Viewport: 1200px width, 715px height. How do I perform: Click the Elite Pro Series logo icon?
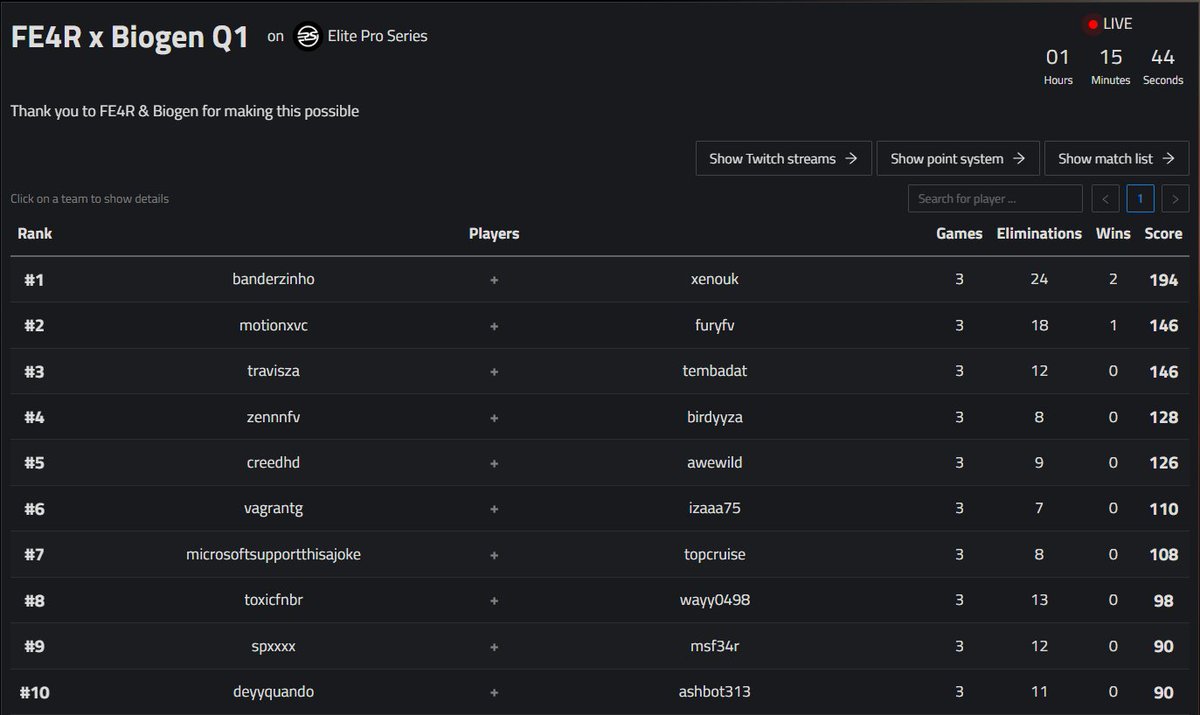pyautogui.click(x=308, y=36)
